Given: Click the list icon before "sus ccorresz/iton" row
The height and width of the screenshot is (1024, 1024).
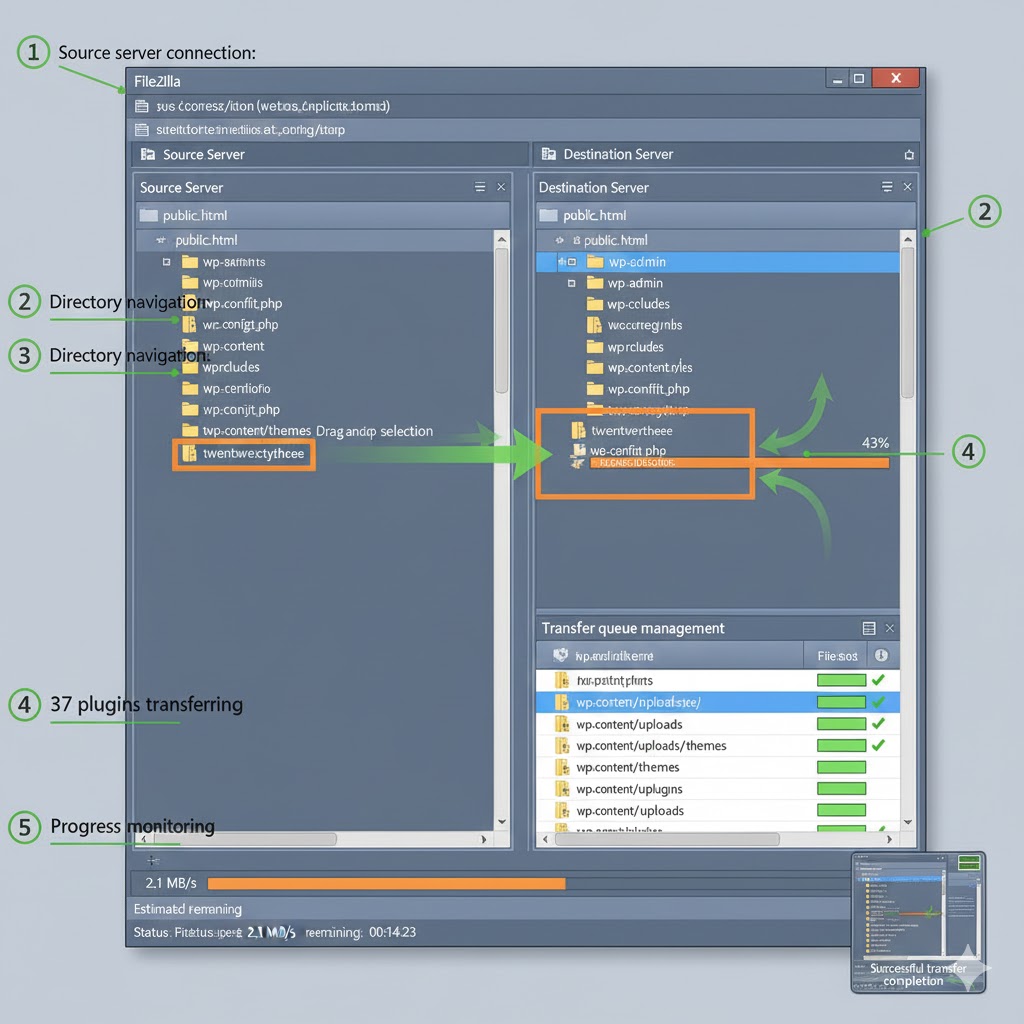Looking at the screenshot, I should pyautogui.click(x=141, y=106).
